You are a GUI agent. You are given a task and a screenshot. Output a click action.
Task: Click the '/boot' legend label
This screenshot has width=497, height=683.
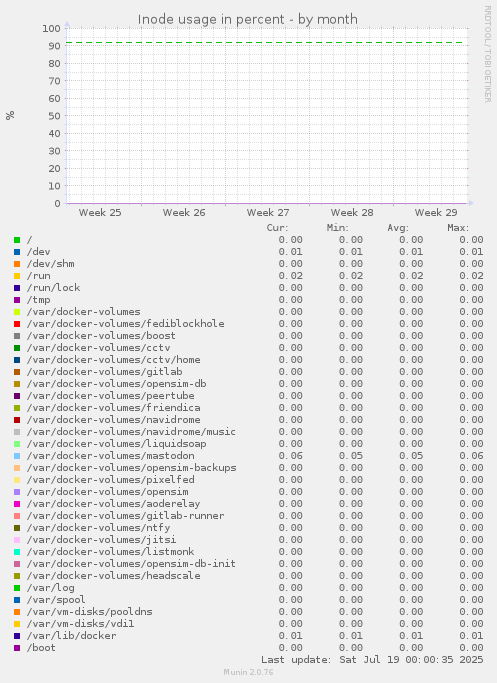coord(41,647)
